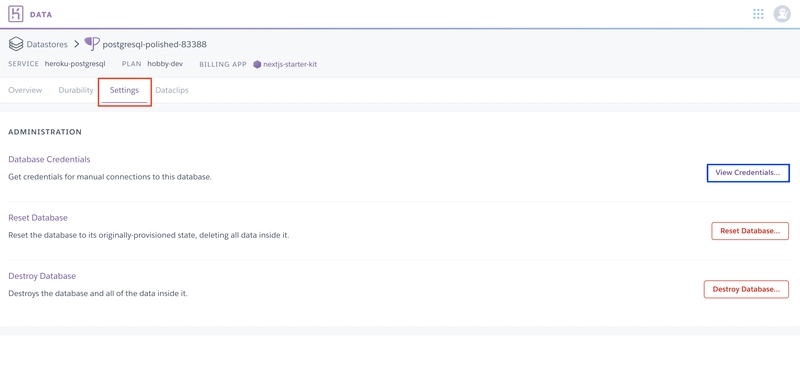This screenshot has height=366, width=800.
Task: Click the Reset Database button
Action: (x=750, y=231)
